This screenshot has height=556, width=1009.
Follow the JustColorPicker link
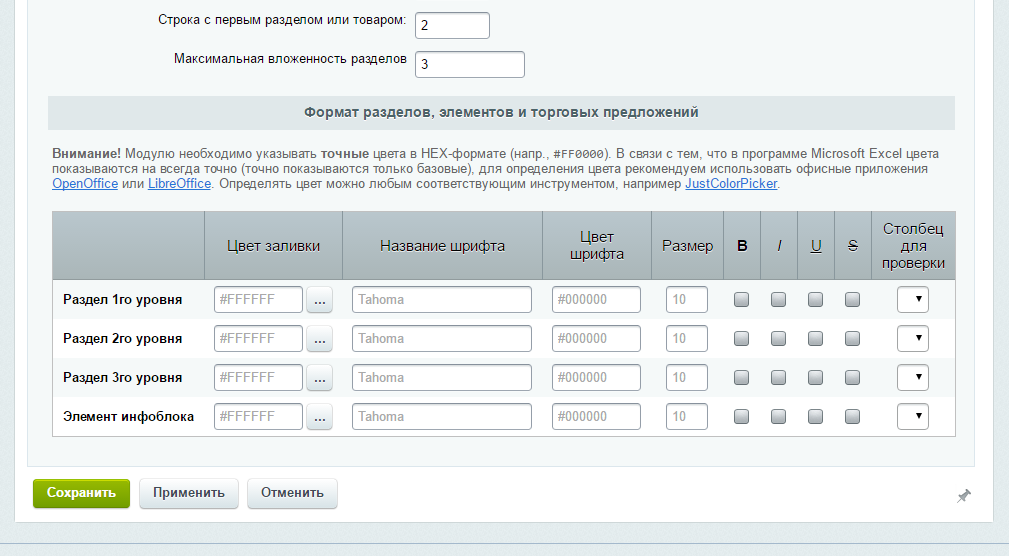(x=730, y=184)
